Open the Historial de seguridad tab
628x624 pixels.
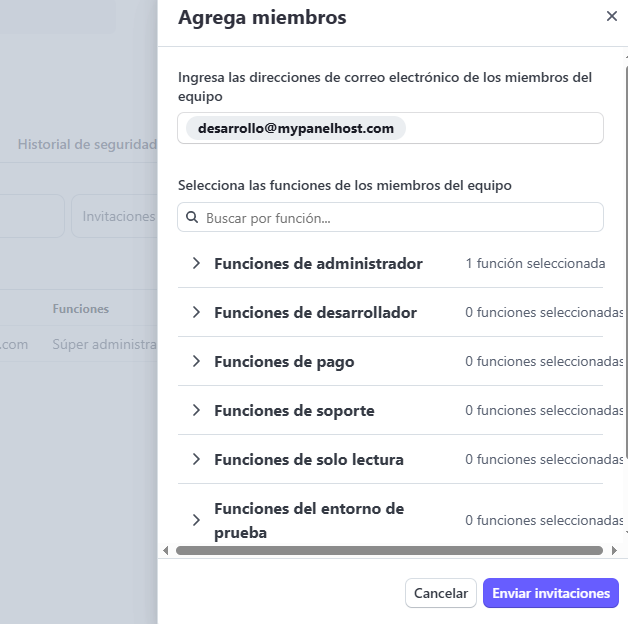[87, 144]
